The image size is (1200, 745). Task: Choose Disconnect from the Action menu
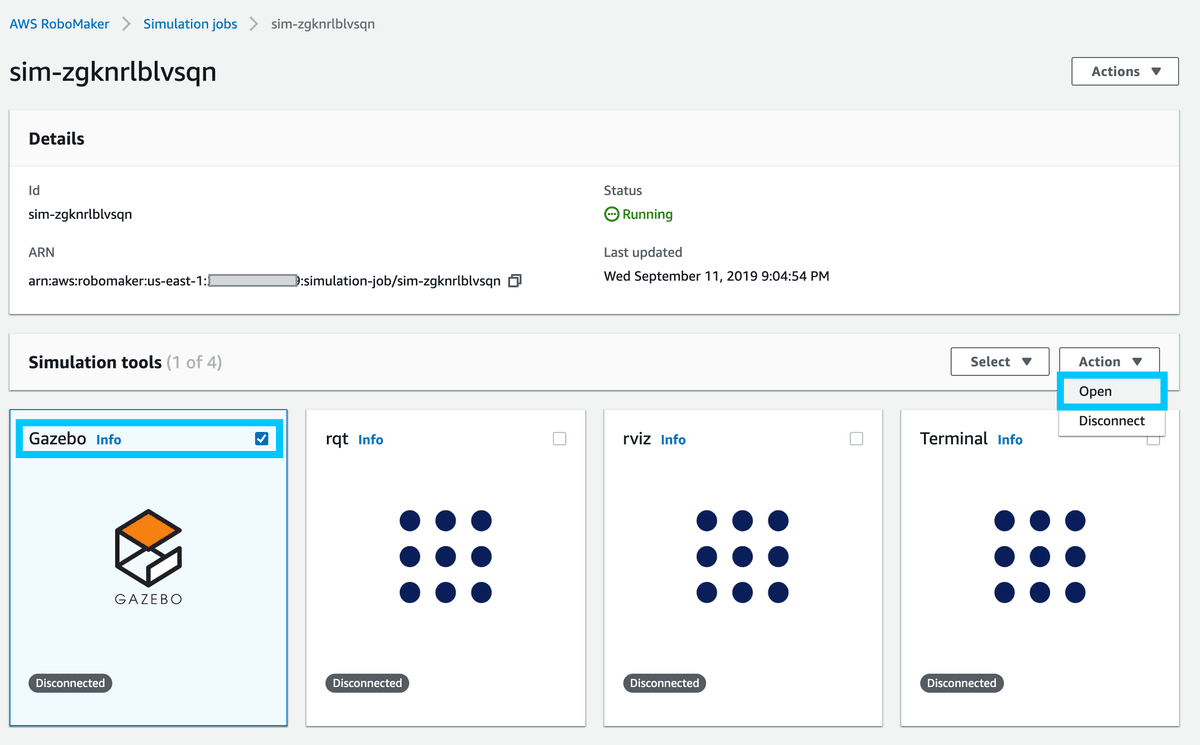(x=1111, y=421)
